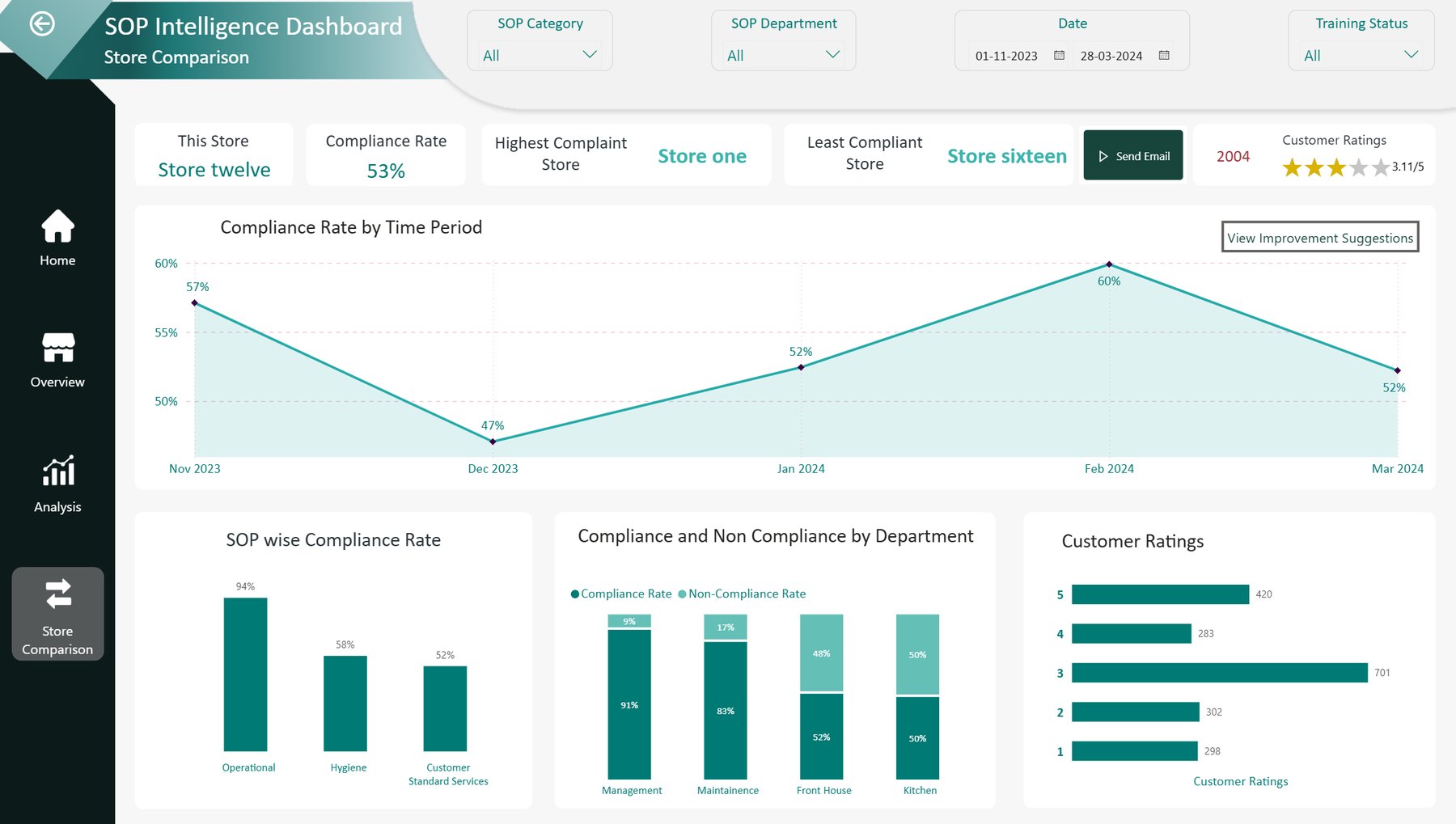
Task: Click the Store twelve value text
Action: click(x=214, y=170)
